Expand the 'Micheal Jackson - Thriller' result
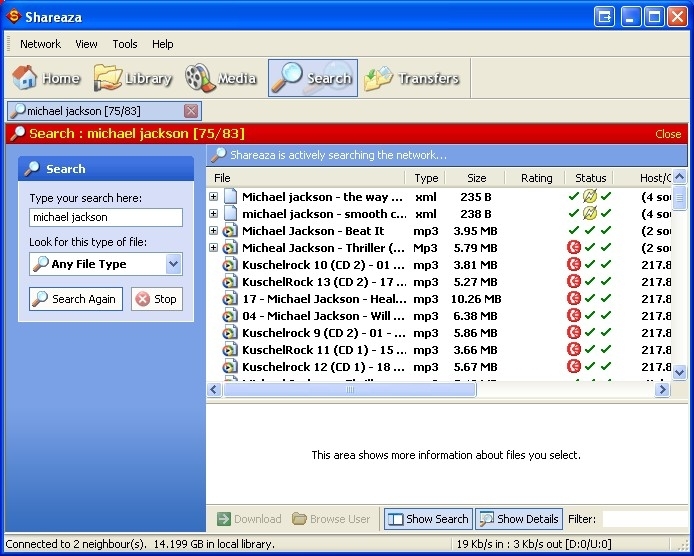 click(213, 248)
